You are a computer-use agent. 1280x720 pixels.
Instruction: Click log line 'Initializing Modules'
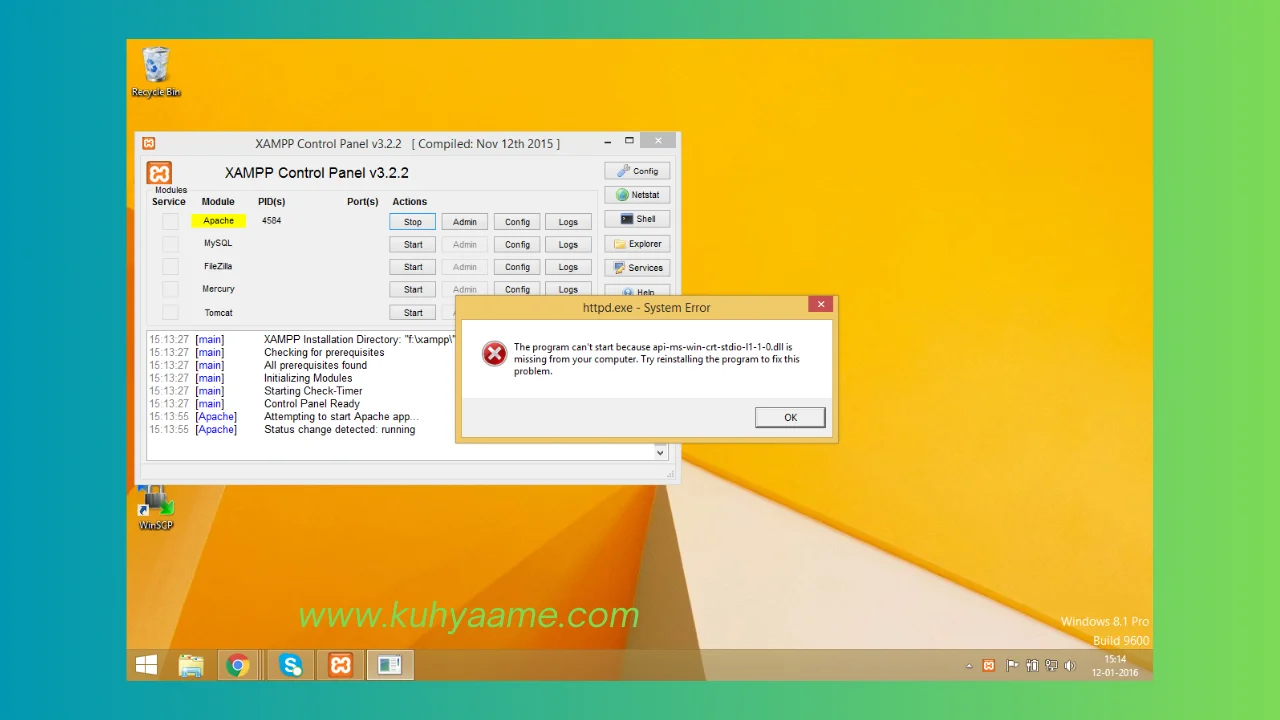pos(308,378)
